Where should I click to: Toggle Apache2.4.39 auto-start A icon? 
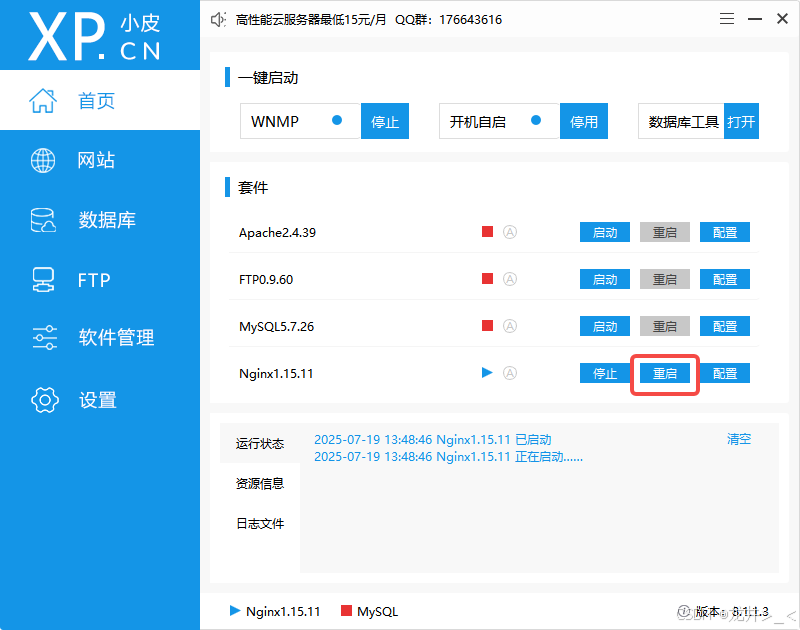510,232
